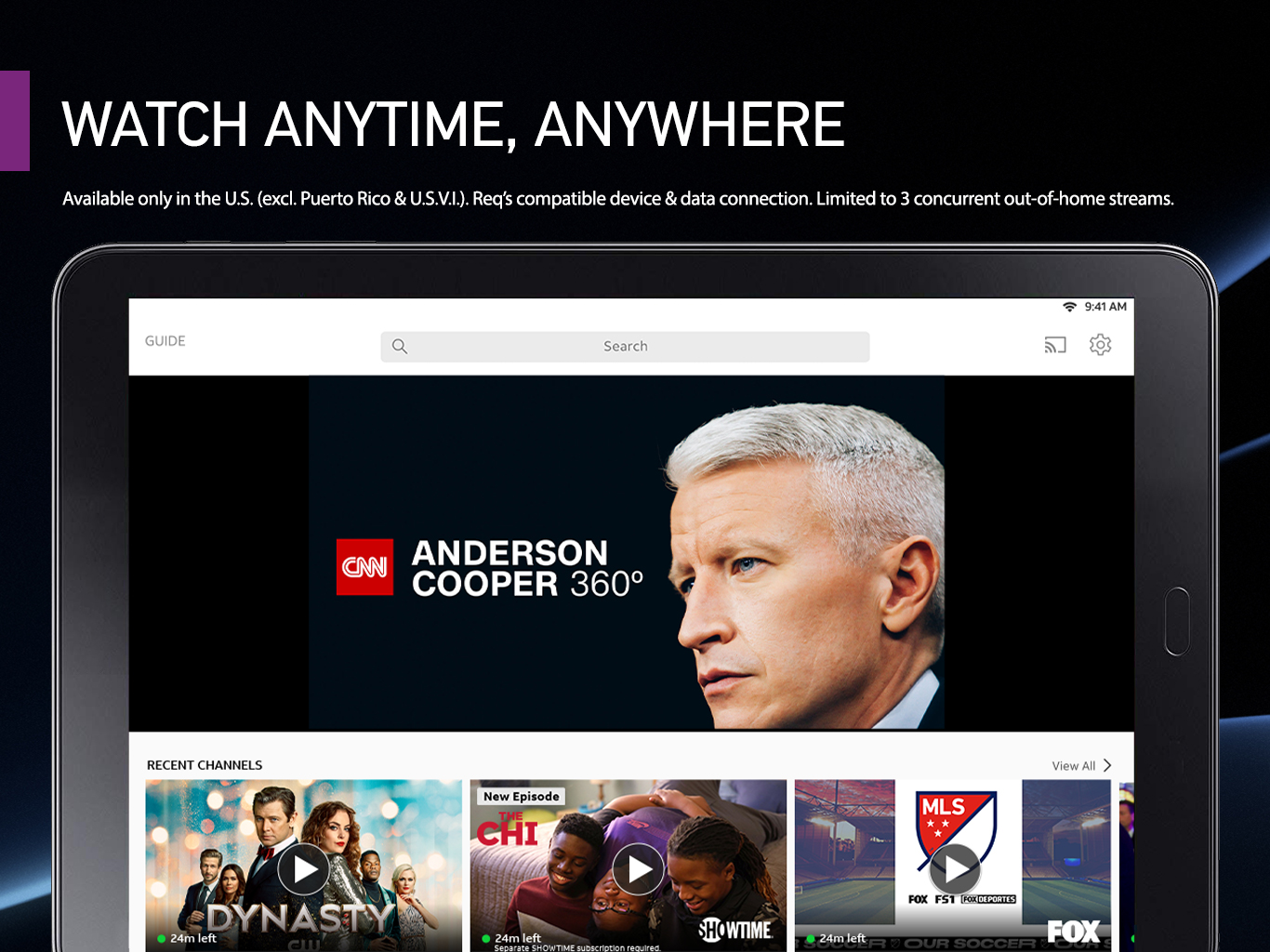Tap the Wi-Fi status icon
Screen dimensions: 1270x952
tap(1070, 307)
